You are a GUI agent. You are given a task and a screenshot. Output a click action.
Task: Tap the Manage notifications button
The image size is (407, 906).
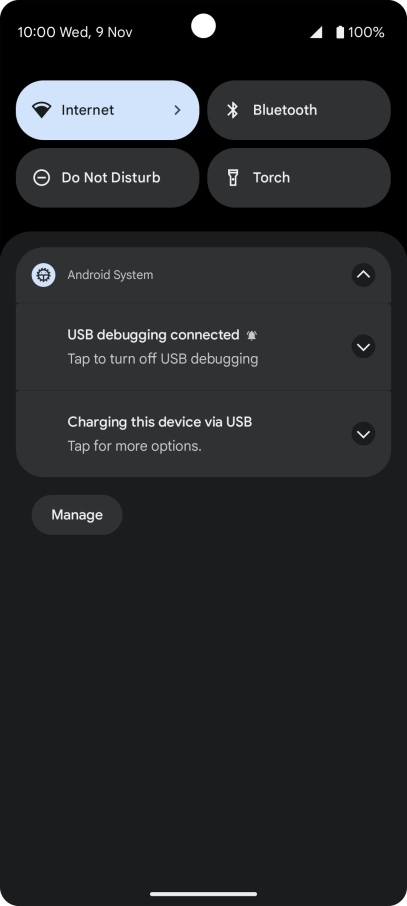tap(77, 515)
